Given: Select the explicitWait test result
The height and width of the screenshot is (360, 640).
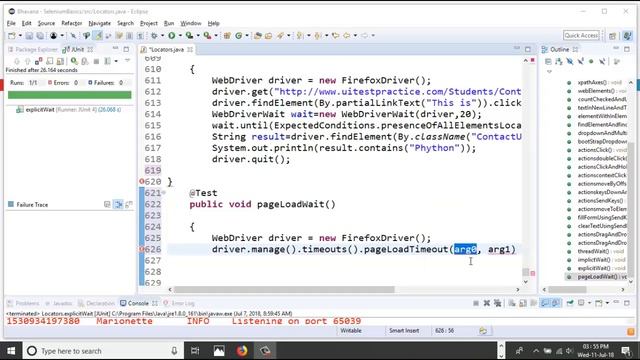Looking at the screenshot, I should (69, 109).
